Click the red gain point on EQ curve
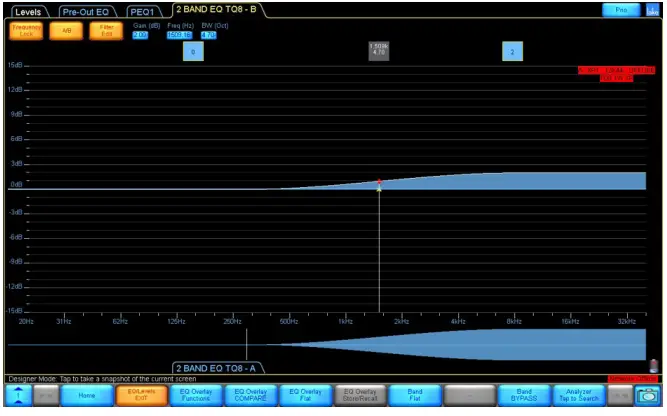 click(379, 182)
